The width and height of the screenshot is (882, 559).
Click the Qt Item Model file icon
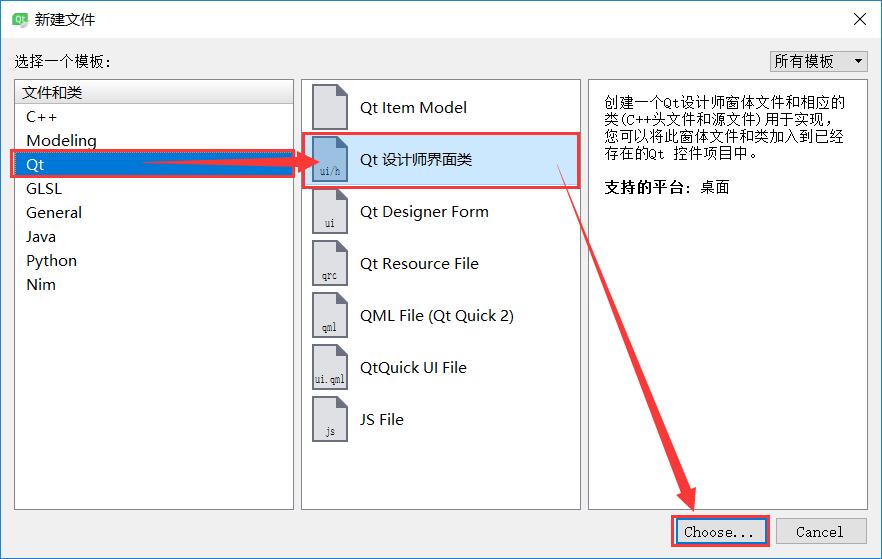[x=330, y=108]
